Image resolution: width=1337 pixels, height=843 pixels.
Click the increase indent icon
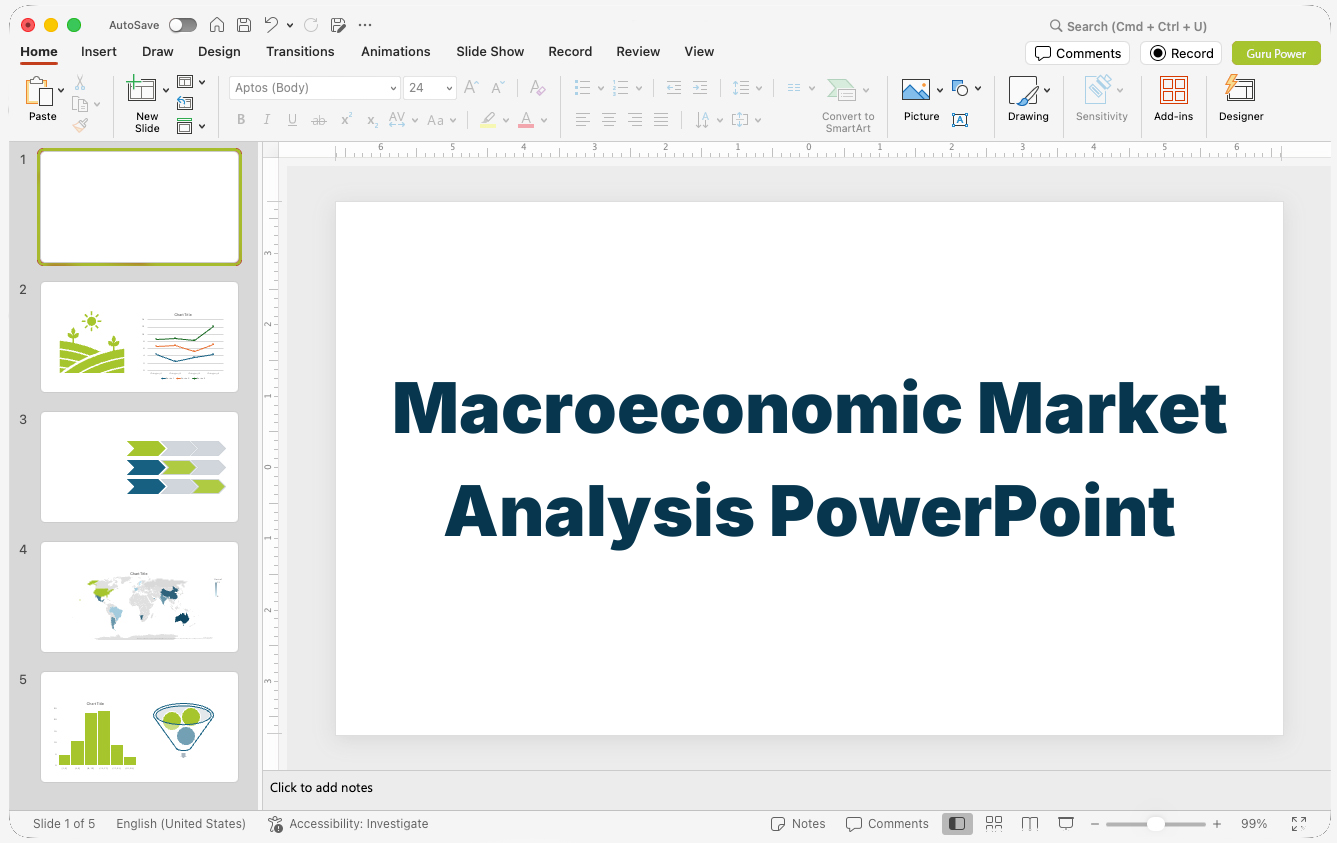[x=700, y=88]
